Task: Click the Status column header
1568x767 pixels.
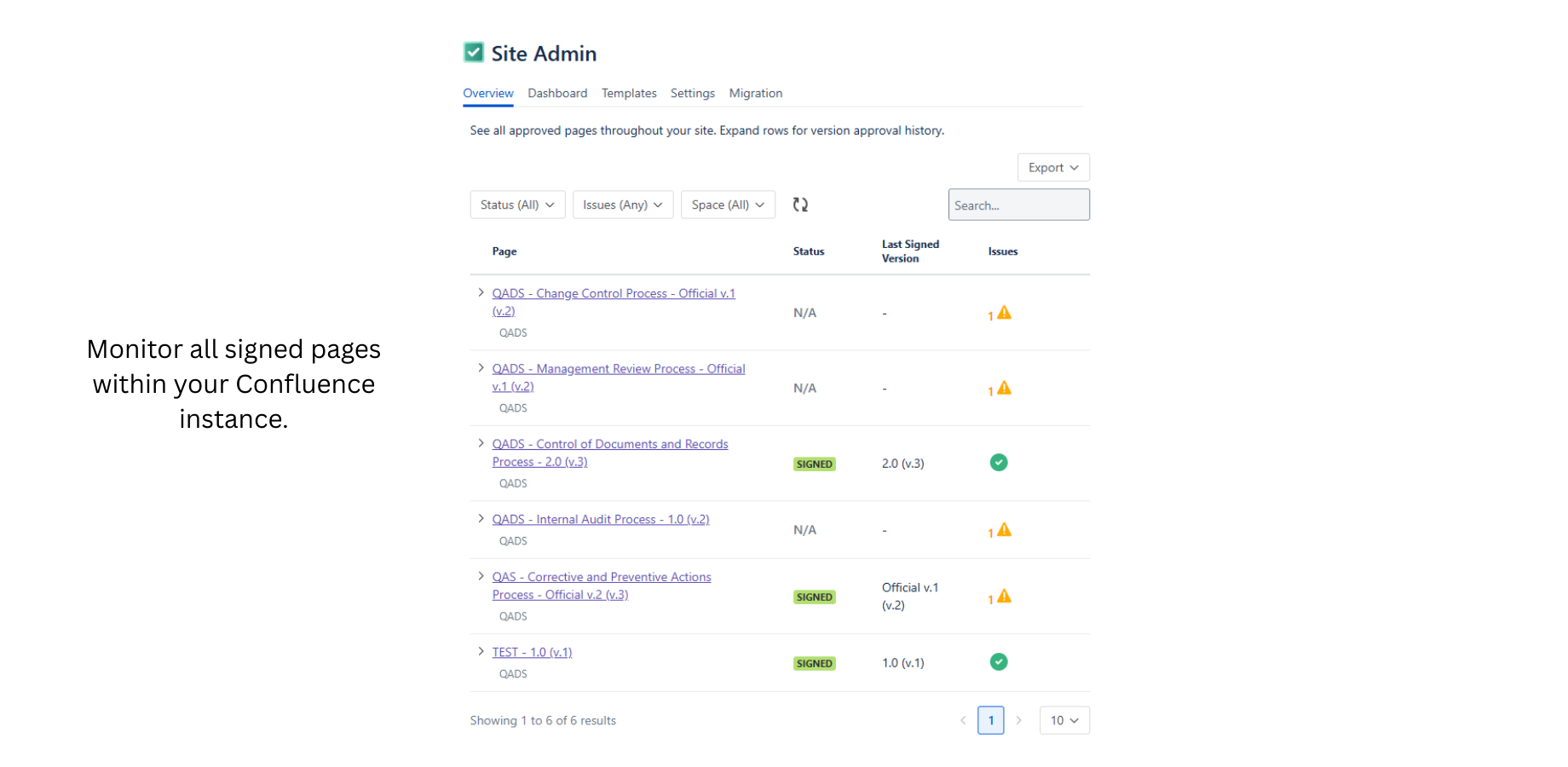Action: [x=809, y=251]
